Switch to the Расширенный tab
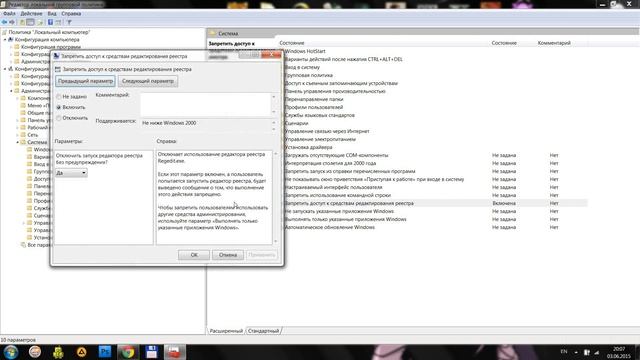Image resolution: width=640 pixels, height=360 pixels. [226, 331]
